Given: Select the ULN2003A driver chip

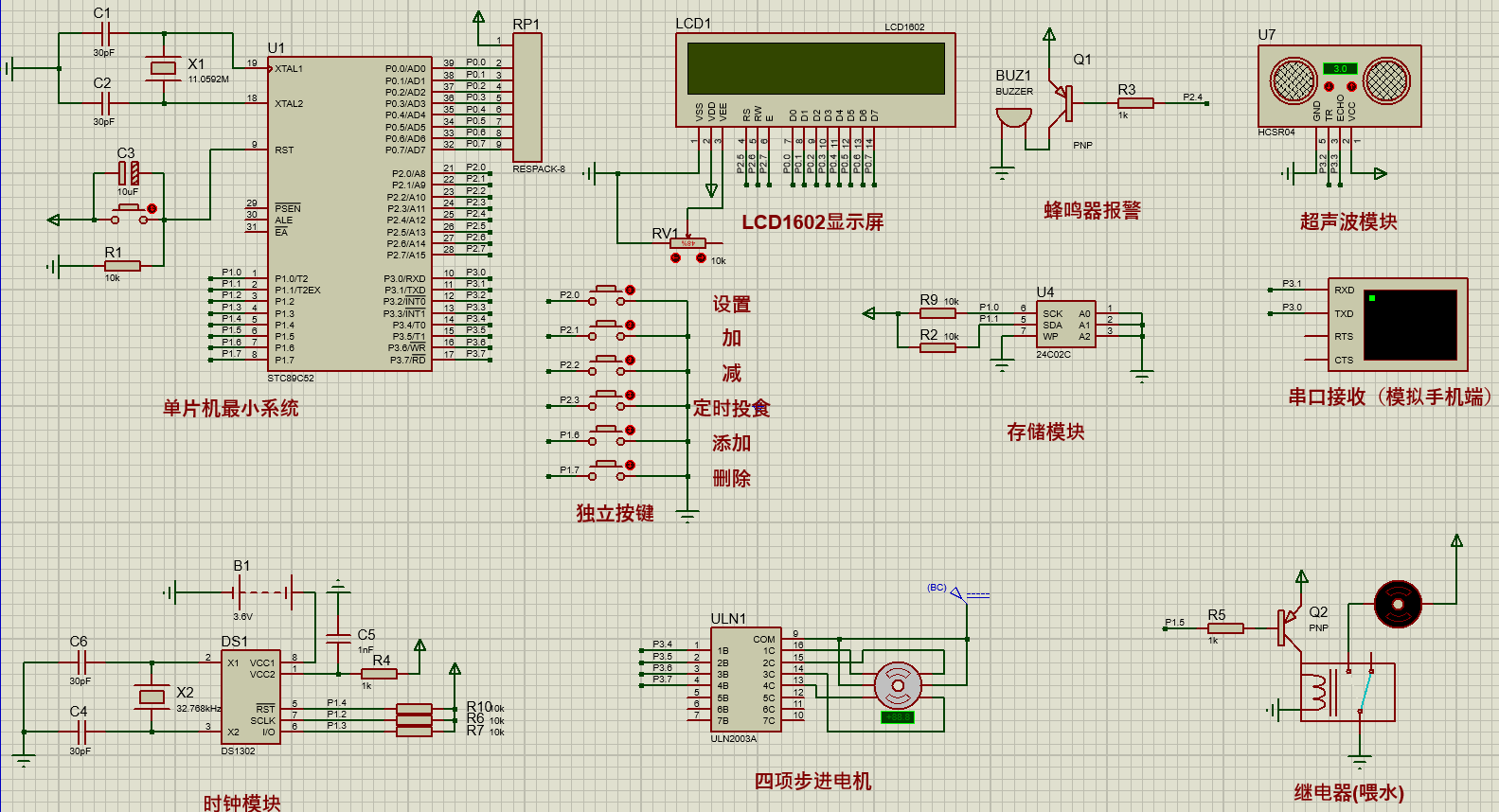Looking at the screenshot, I should coord(746,679).
